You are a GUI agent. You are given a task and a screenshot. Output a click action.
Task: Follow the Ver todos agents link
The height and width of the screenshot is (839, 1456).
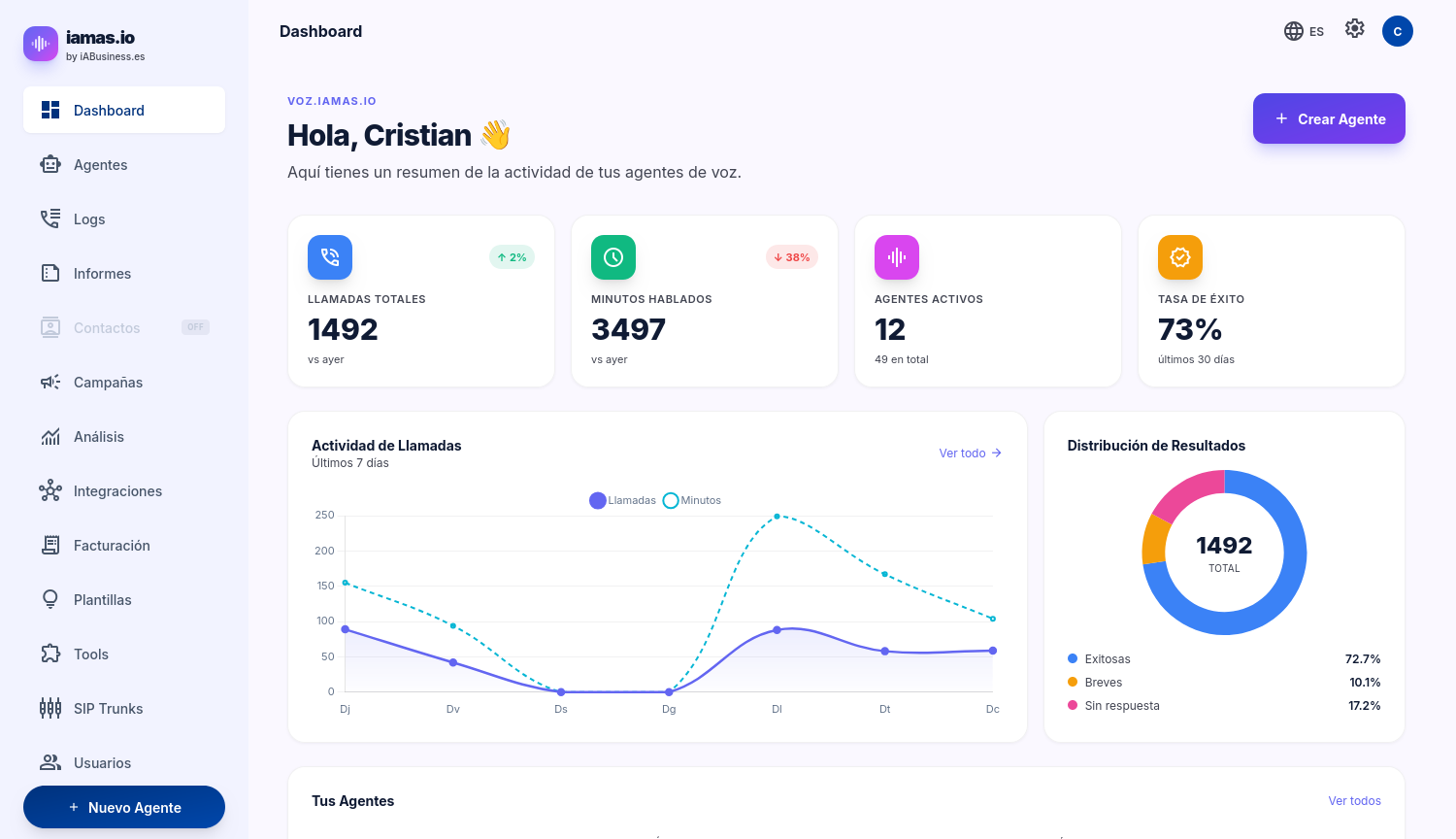tap(1355, 801)
